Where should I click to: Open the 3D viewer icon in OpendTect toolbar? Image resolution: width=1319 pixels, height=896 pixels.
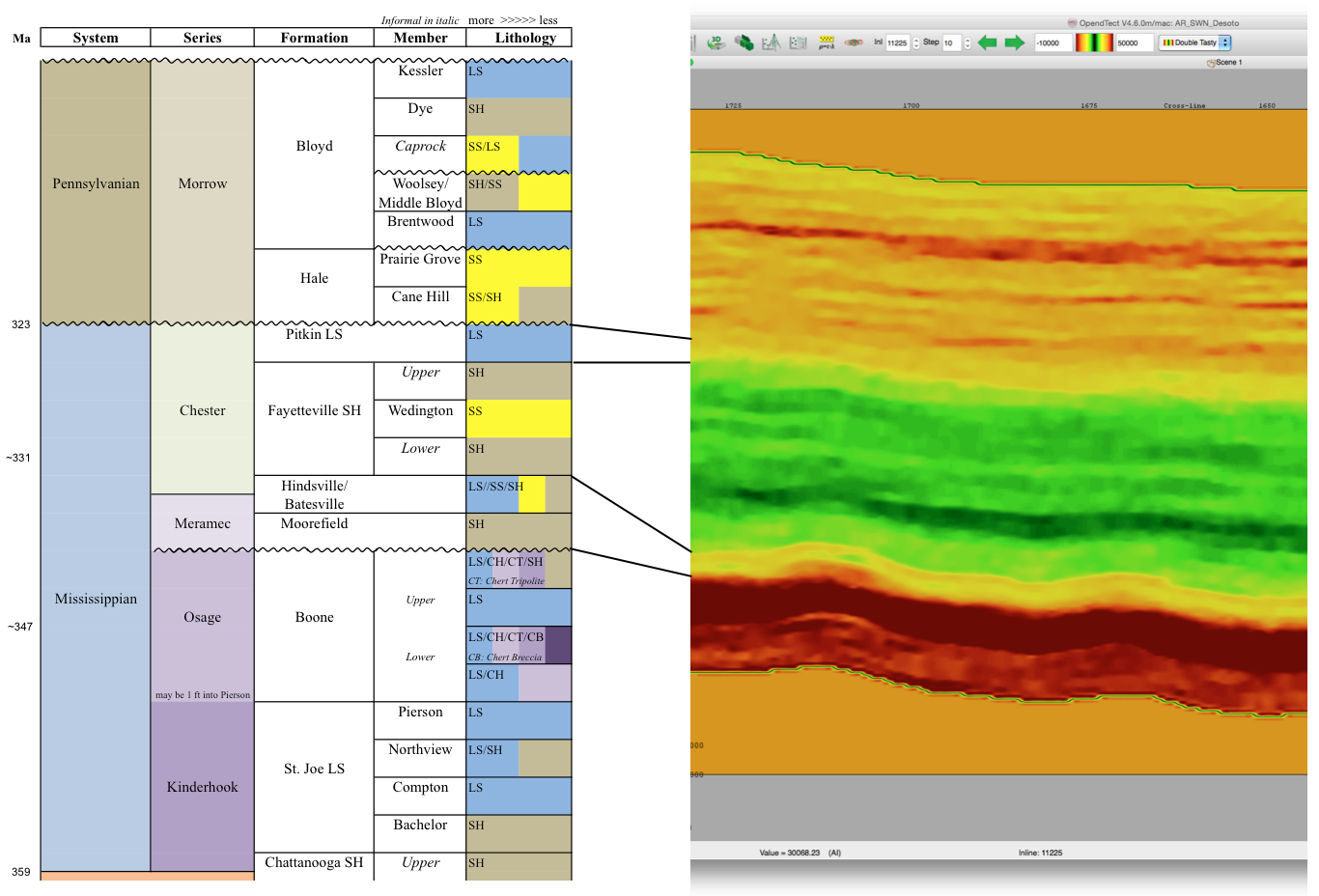tap(716, 42)
